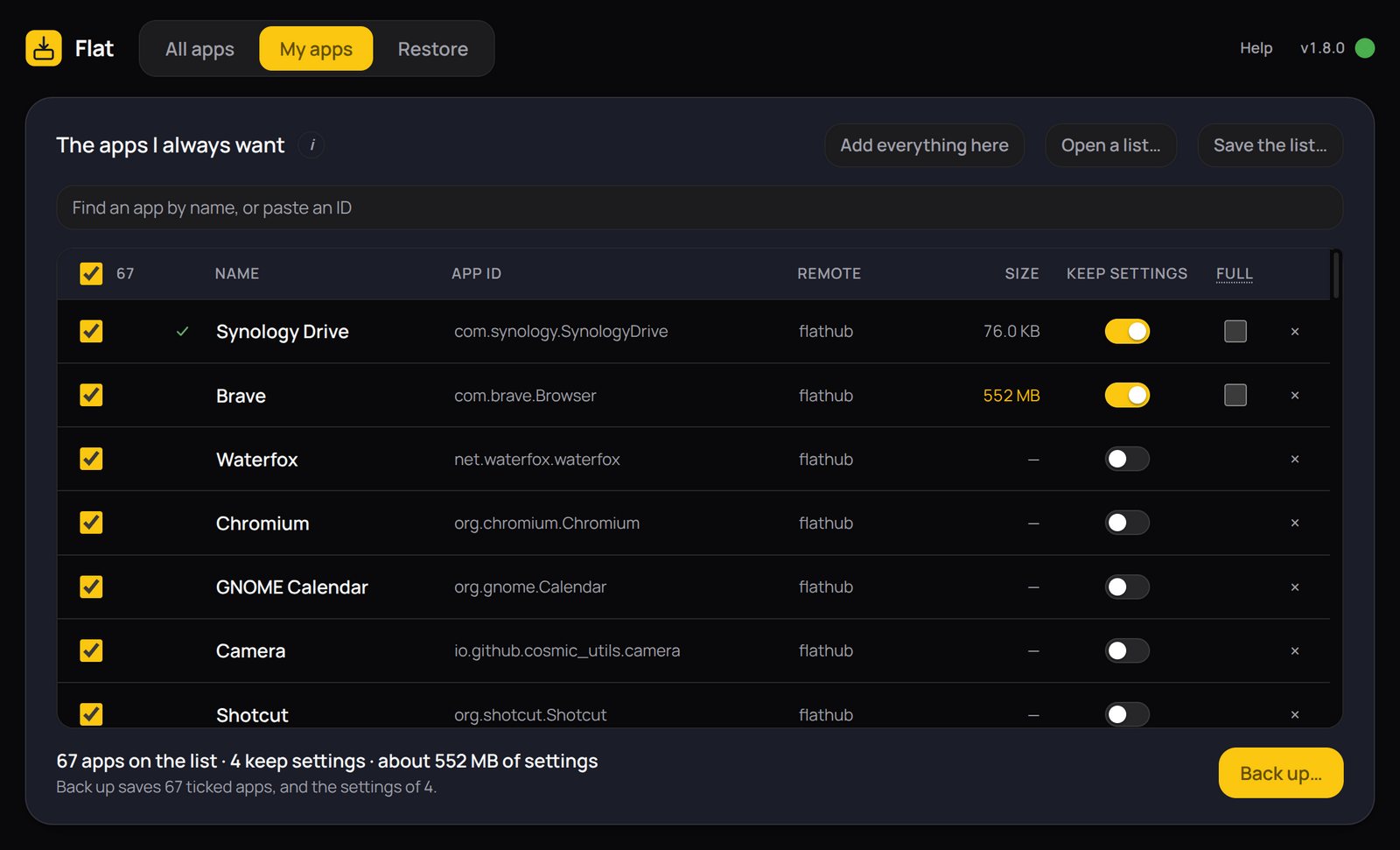Click the Open a list… button
Image resolution: width=1400 pixels, height=850 pixels.
pyautogui.click(x=1111, y=145)
